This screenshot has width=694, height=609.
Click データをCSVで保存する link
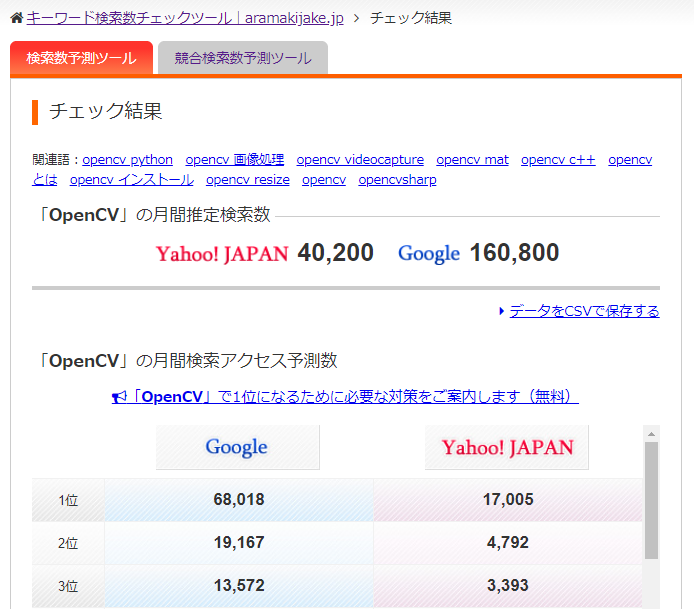[584, 311]
